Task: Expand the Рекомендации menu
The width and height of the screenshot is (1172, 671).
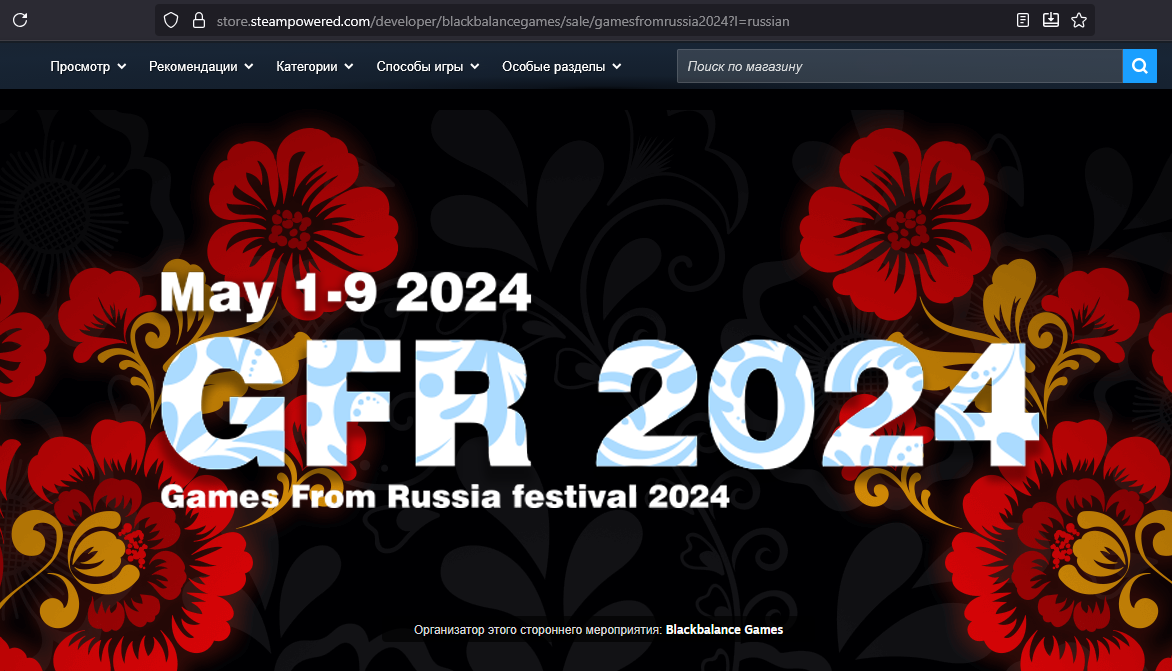Action: (201, 67)
